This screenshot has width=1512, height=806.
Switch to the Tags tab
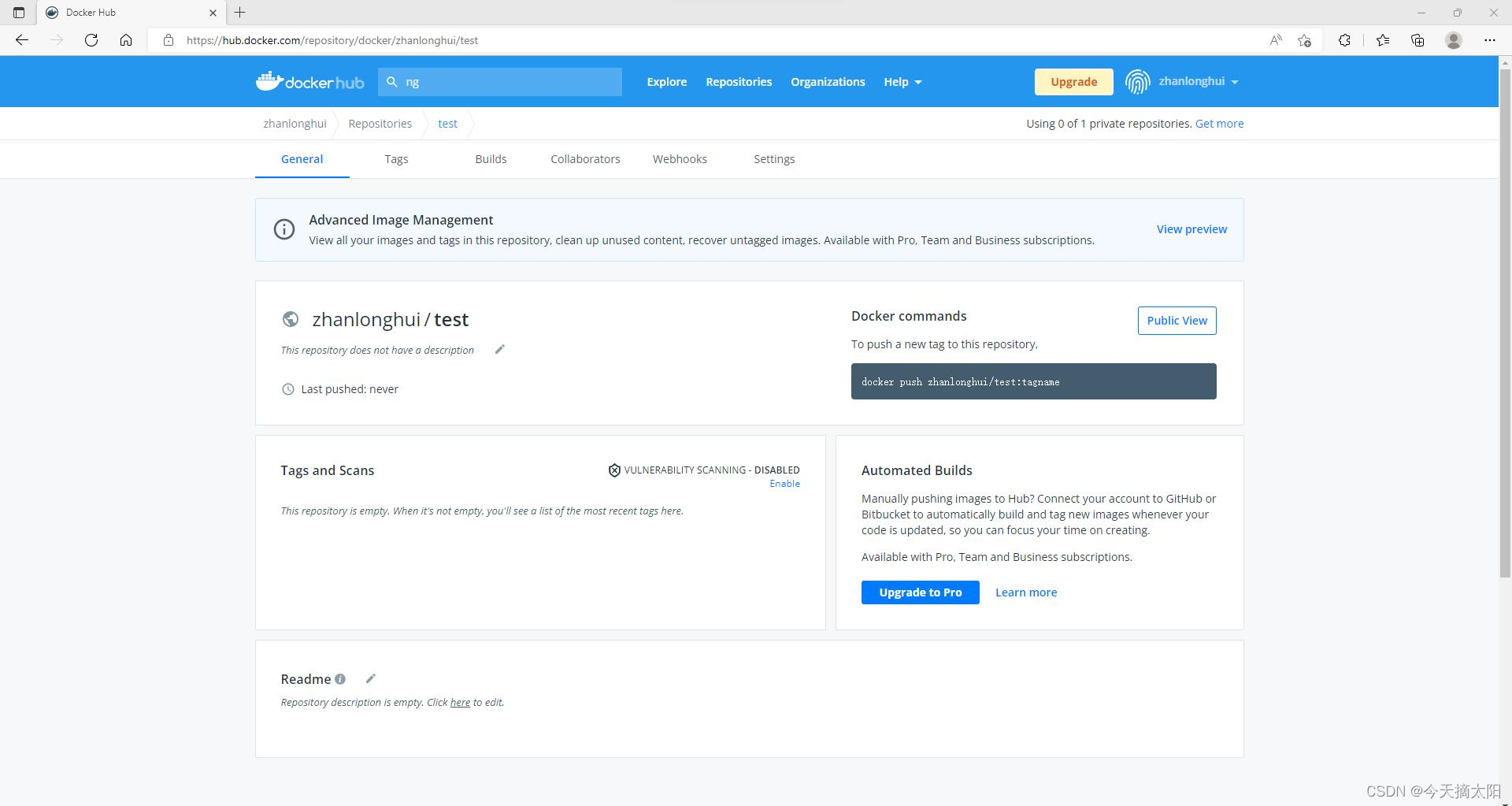point(396,159)
